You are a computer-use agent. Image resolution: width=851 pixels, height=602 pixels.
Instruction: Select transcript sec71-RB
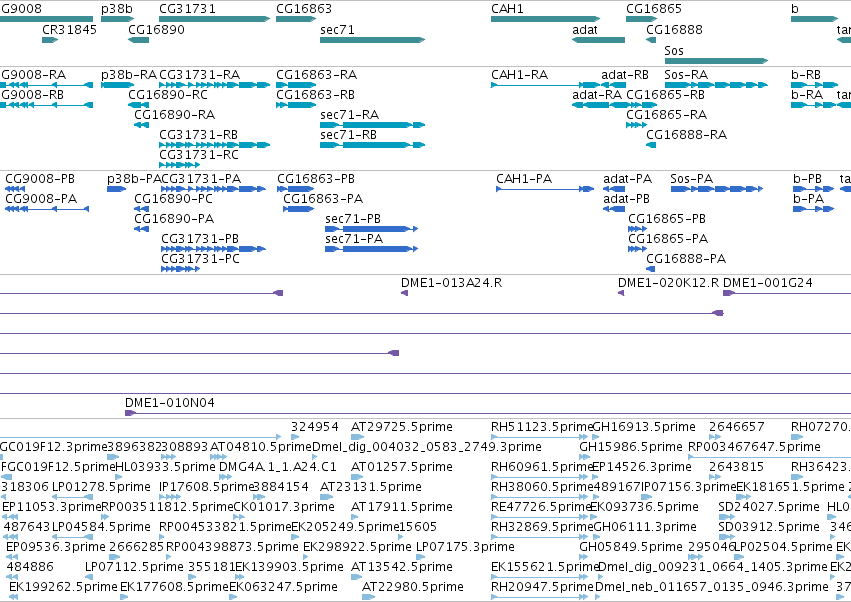coord(348,135)
